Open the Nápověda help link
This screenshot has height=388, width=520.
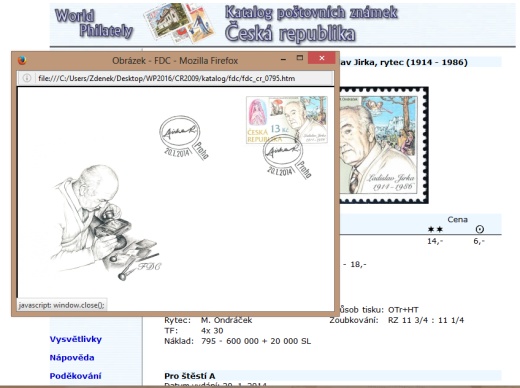click(72, 358)
